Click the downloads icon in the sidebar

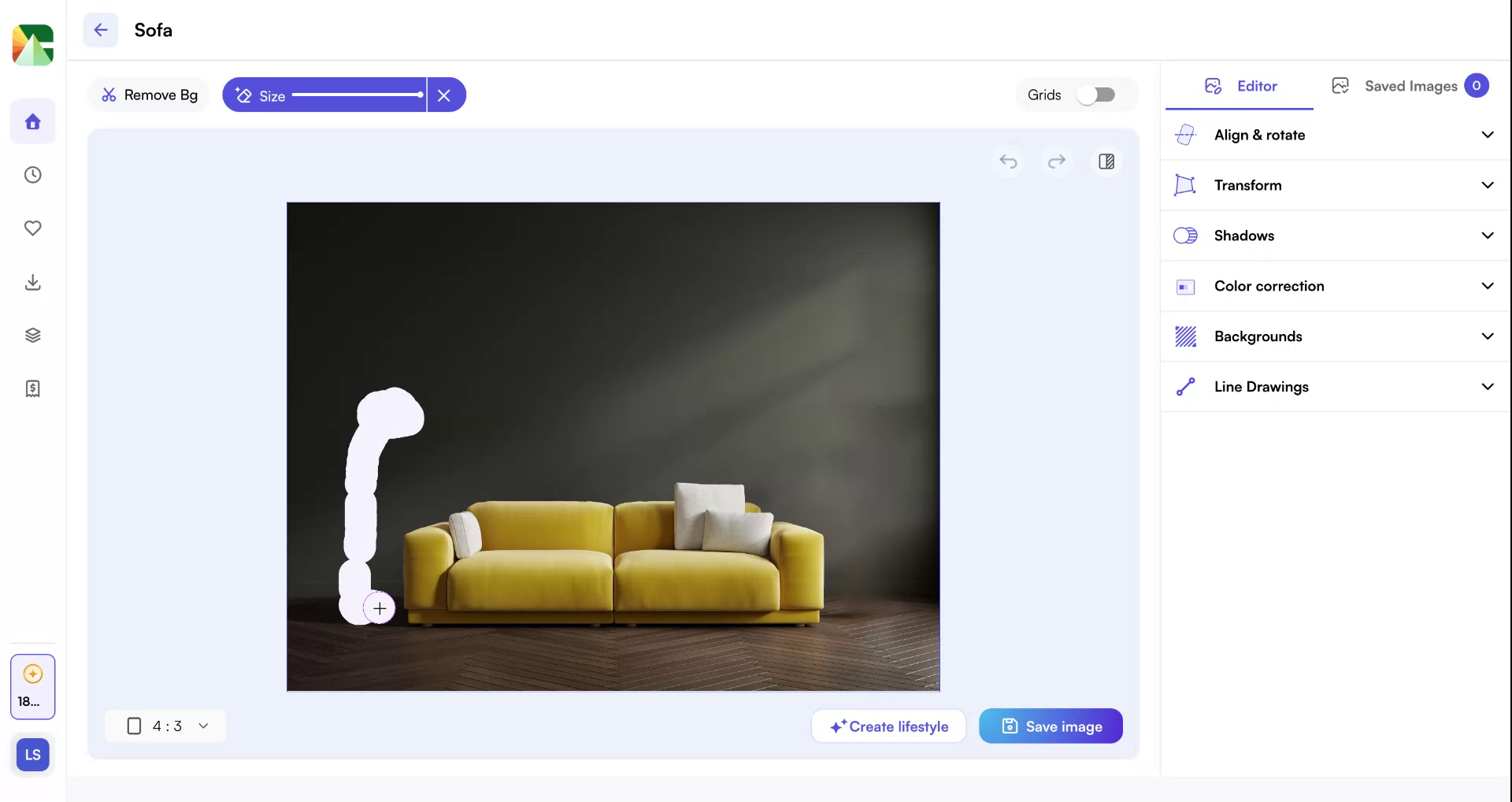click(x=32, y=282)
